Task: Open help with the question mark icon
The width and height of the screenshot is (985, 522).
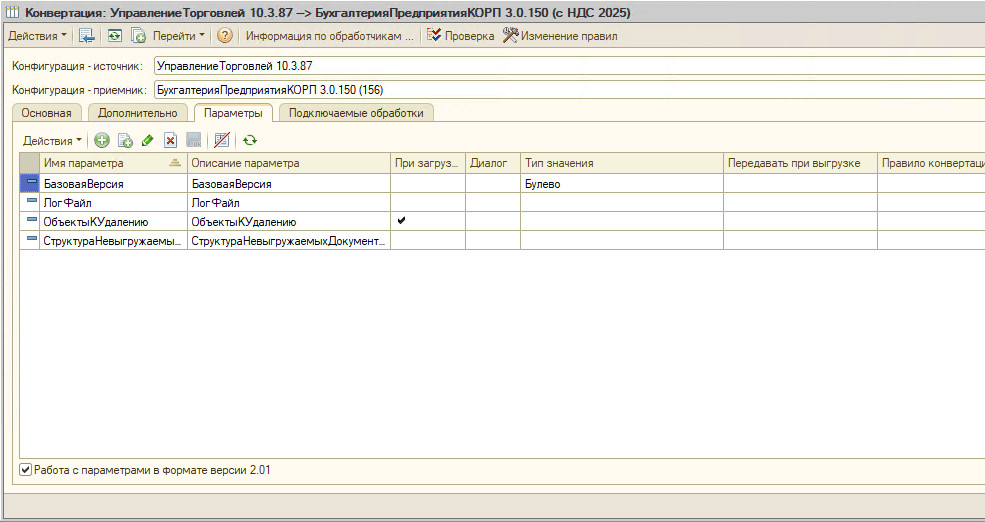Action: (225, 36)
